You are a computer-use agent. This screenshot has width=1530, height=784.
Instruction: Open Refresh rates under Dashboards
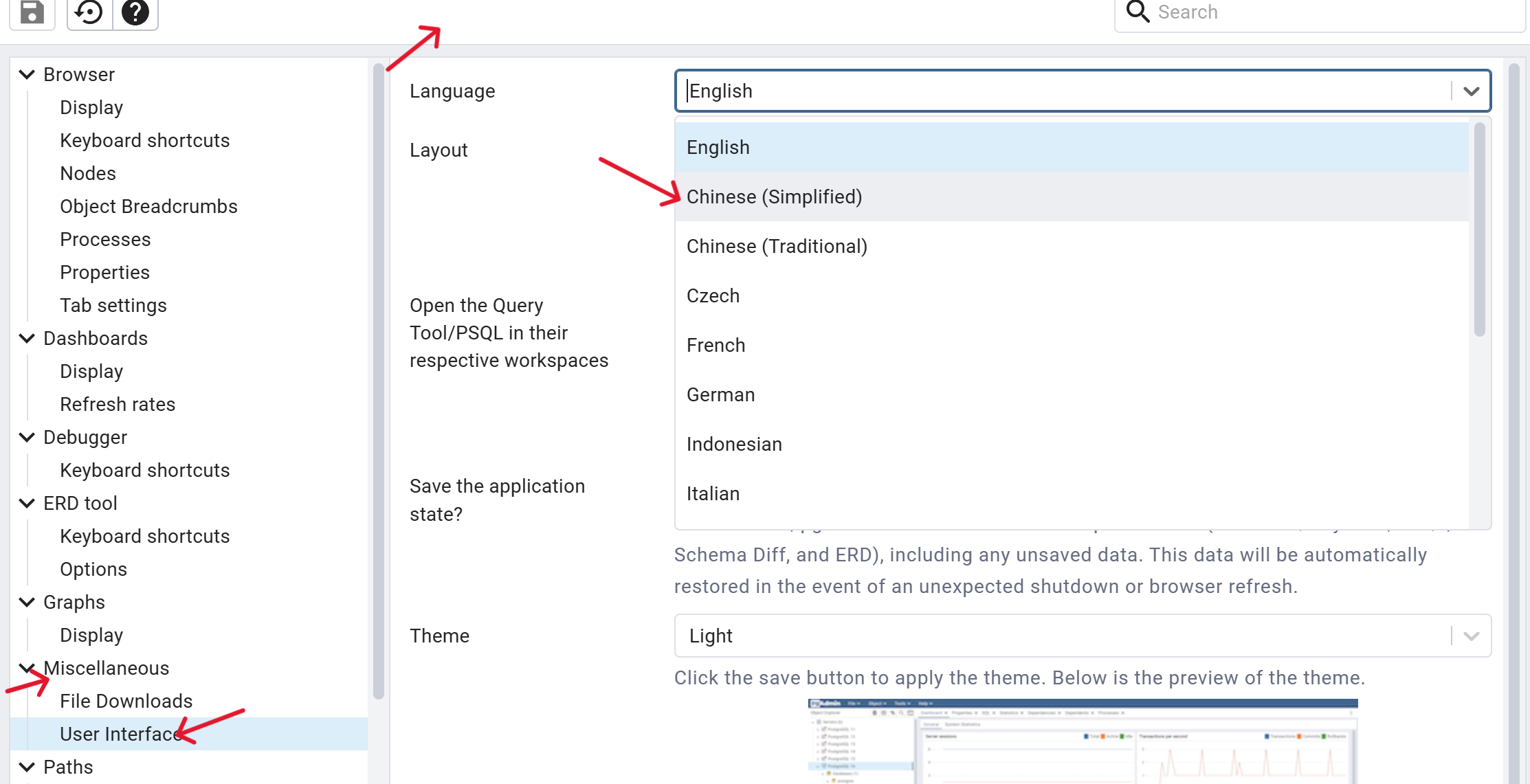pyautogui.click(x=118, y=404)
